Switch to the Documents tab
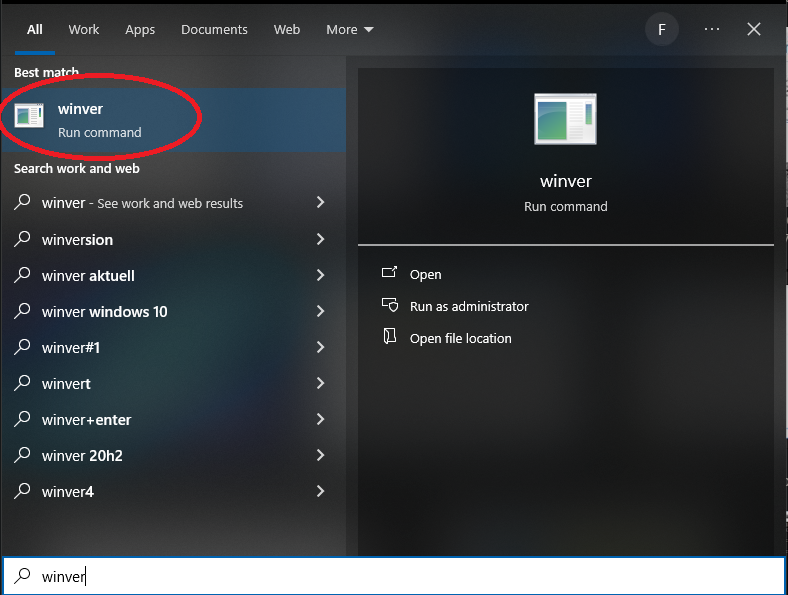The width and height of the screenshot is (788, 595). [x=214, y=30]
